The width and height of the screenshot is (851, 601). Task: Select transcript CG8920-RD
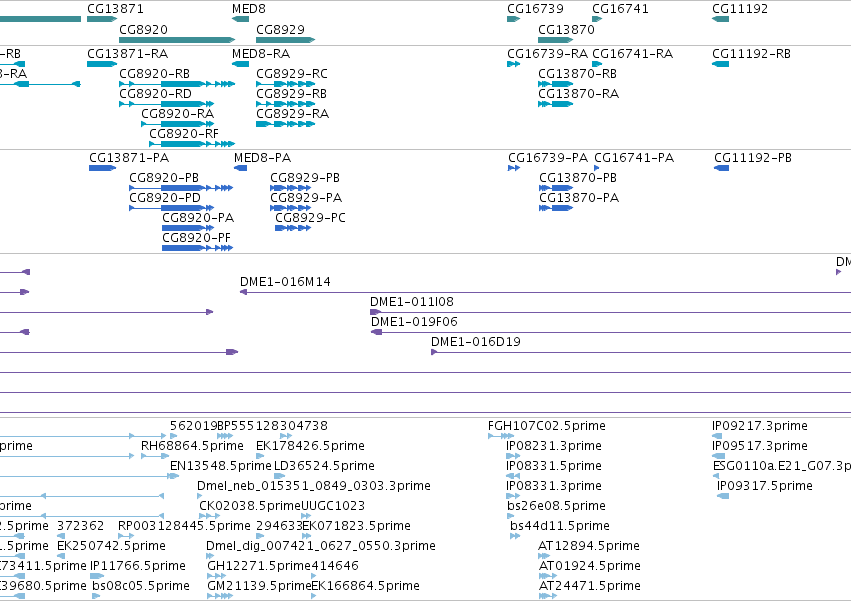point(155,94)
